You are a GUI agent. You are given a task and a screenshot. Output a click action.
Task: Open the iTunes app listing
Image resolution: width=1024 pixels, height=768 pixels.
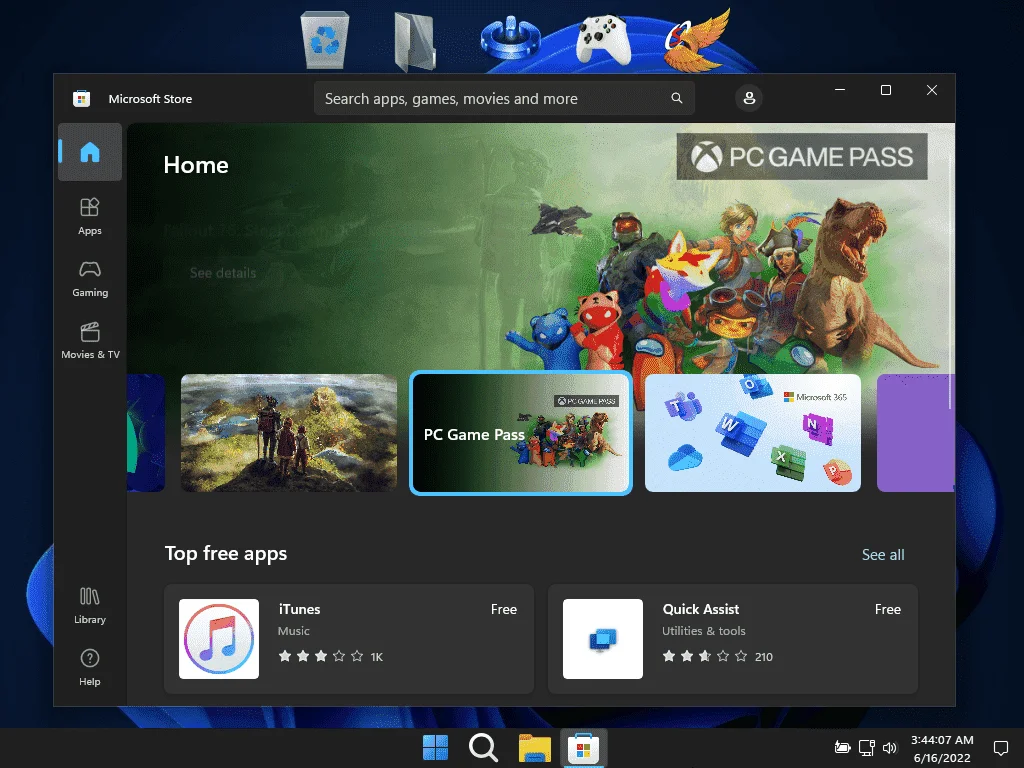click(349, 639)
